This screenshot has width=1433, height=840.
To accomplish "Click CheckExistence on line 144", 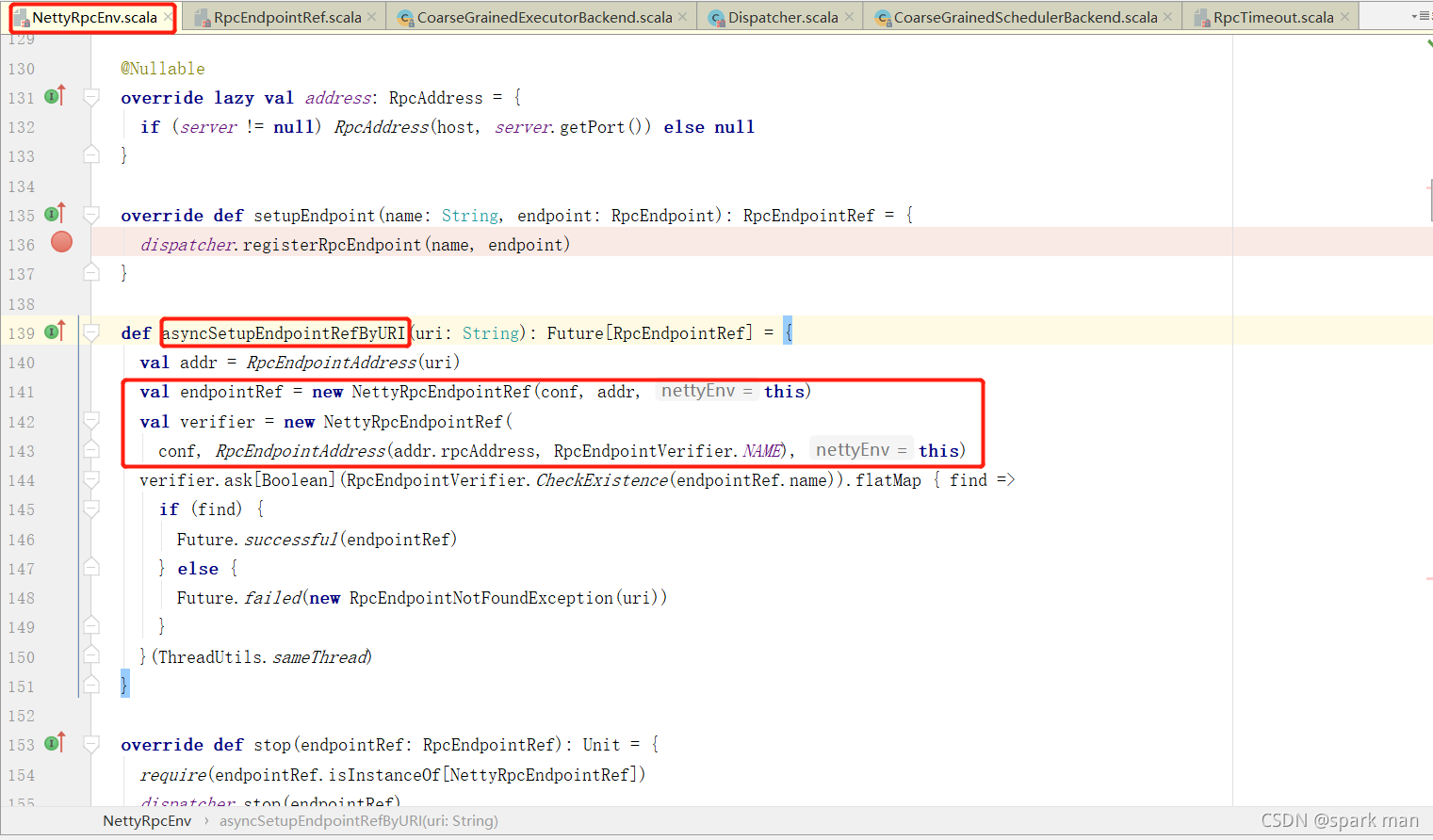I will 602,480.
